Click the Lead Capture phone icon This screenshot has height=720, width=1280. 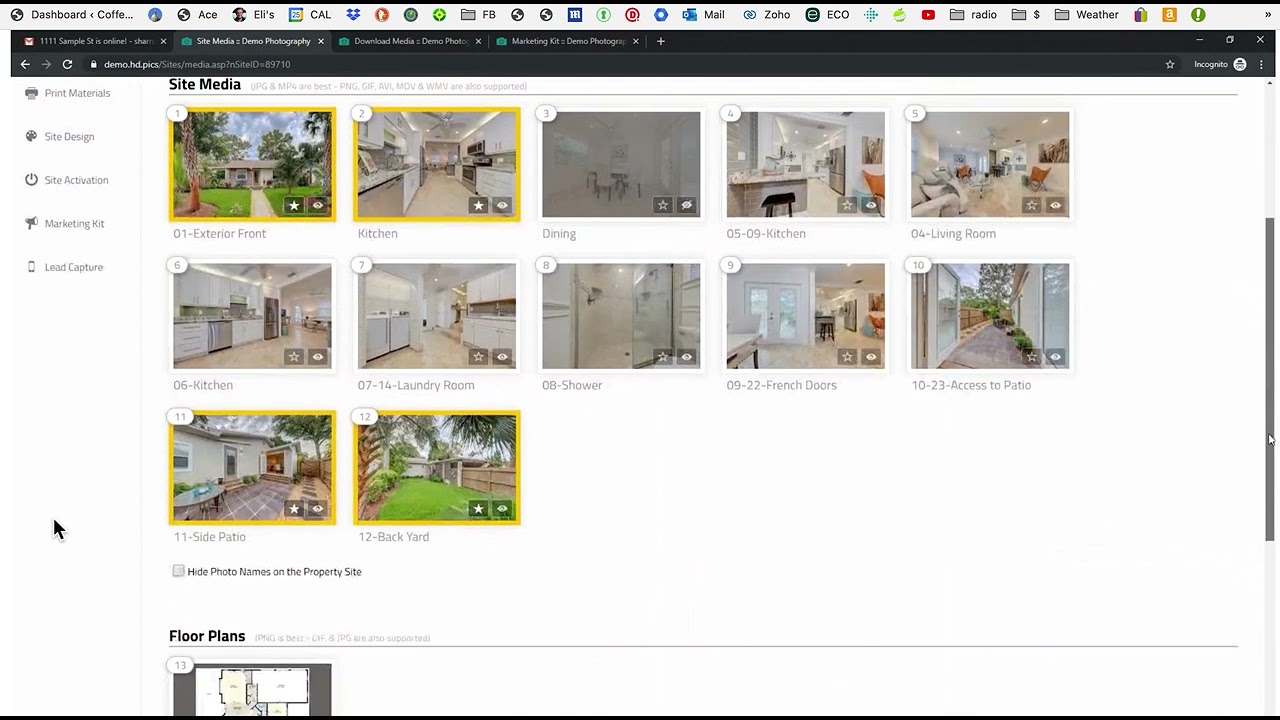(x=31, y=267)
